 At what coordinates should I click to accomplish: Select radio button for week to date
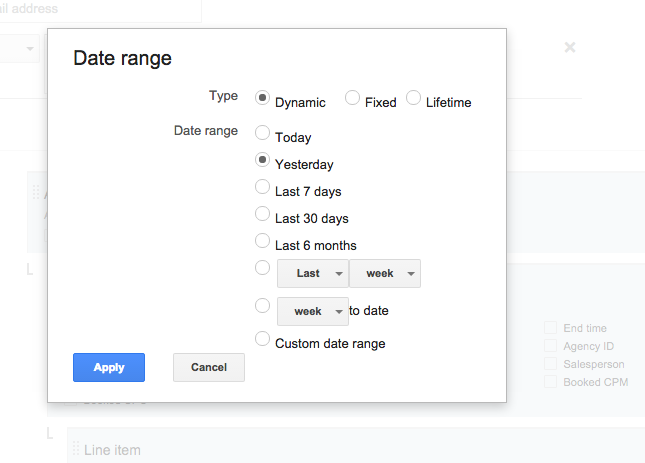click(x=262, y=306)
